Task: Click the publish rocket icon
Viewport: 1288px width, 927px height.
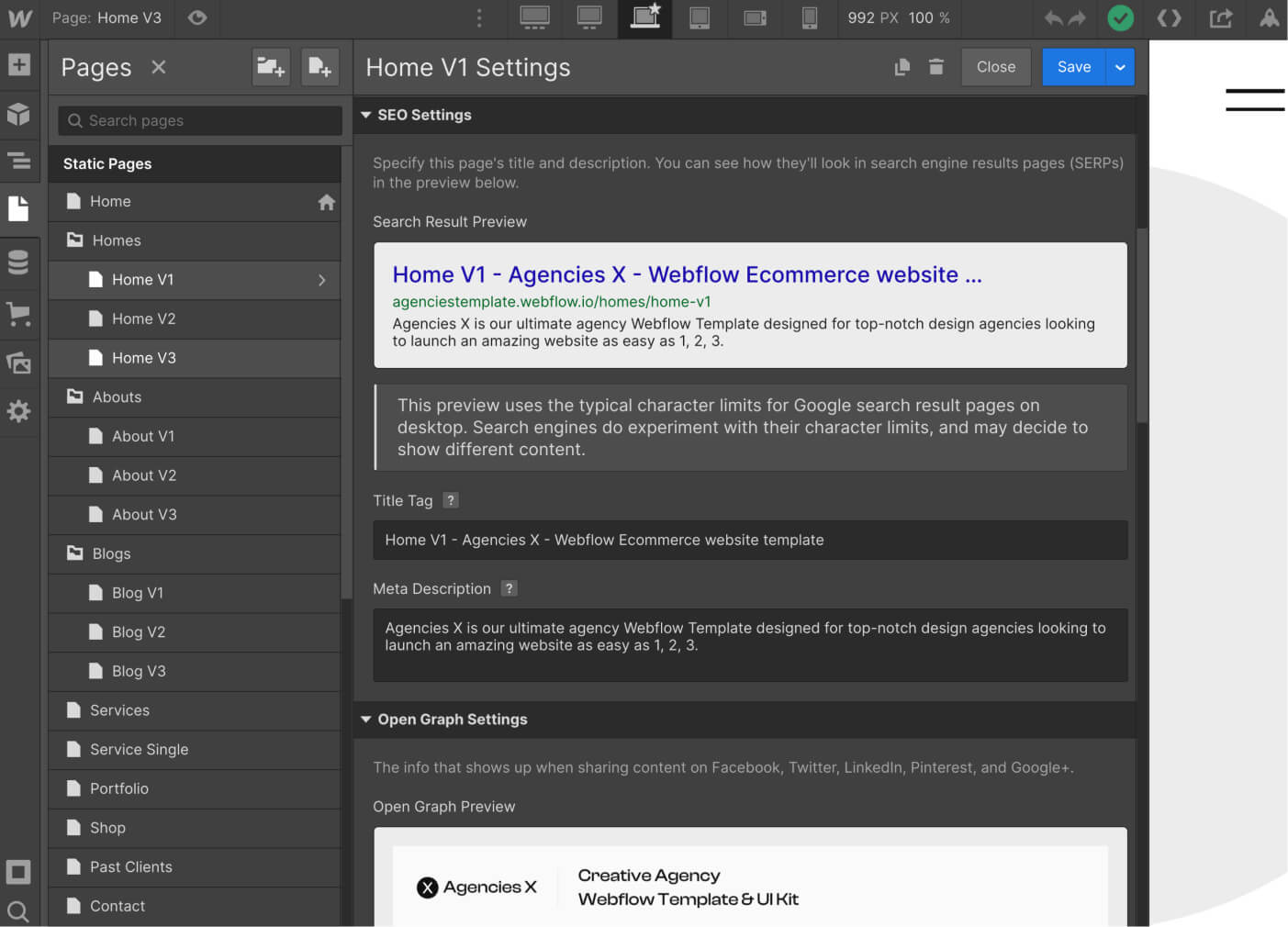Action: pos(1269,18)
